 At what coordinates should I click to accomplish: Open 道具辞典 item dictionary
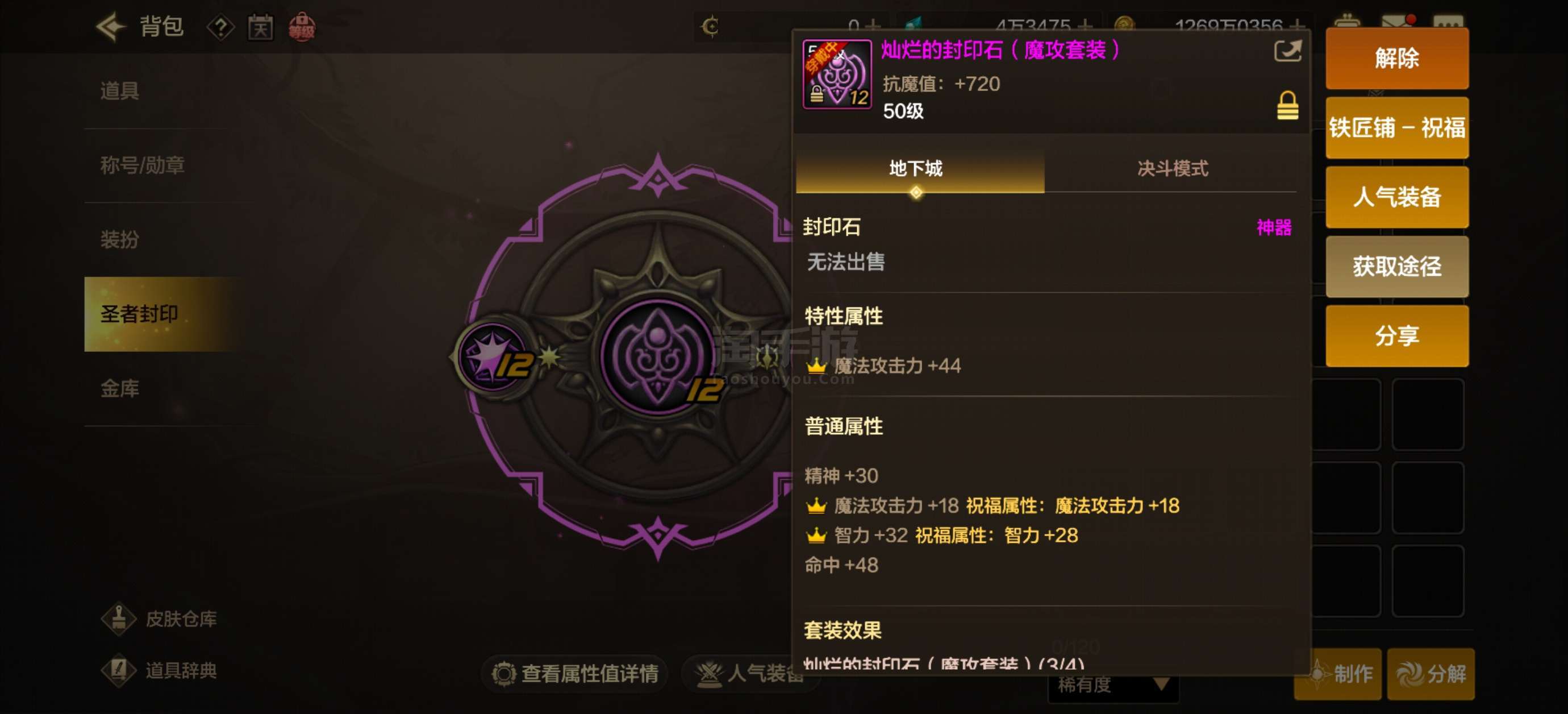click(x=160, y=670)
